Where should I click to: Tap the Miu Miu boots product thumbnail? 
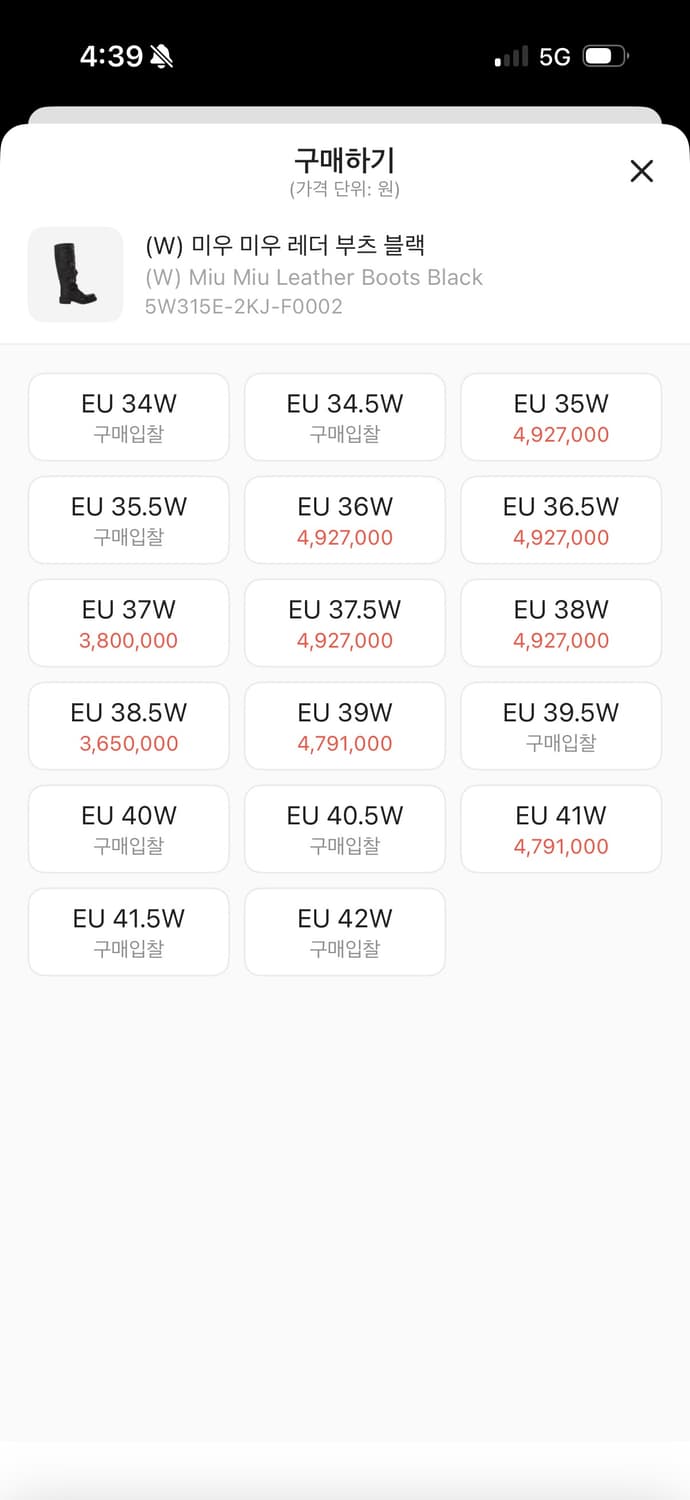(x=75, y=275)
